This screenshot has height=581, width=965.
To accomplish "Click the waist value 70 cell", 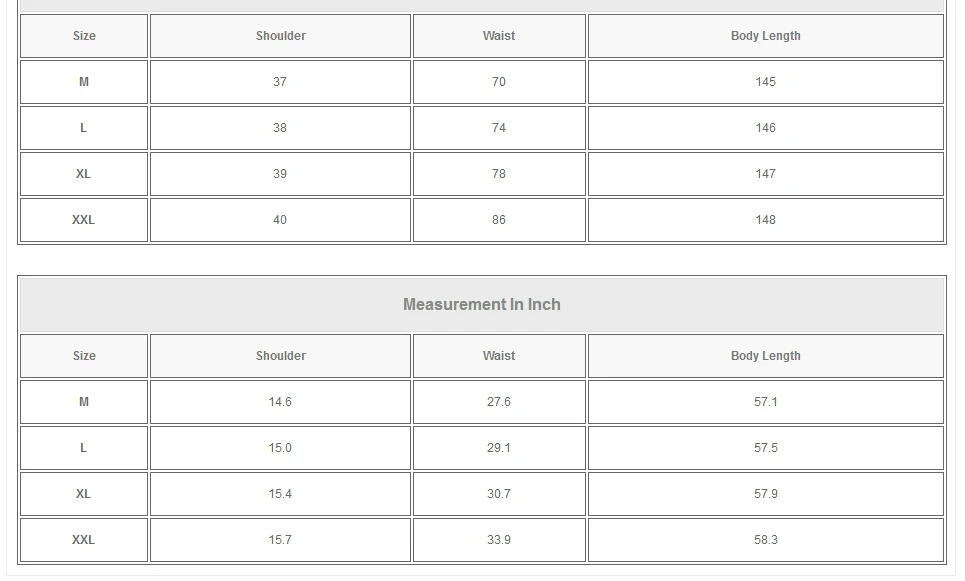I will 499,82.
